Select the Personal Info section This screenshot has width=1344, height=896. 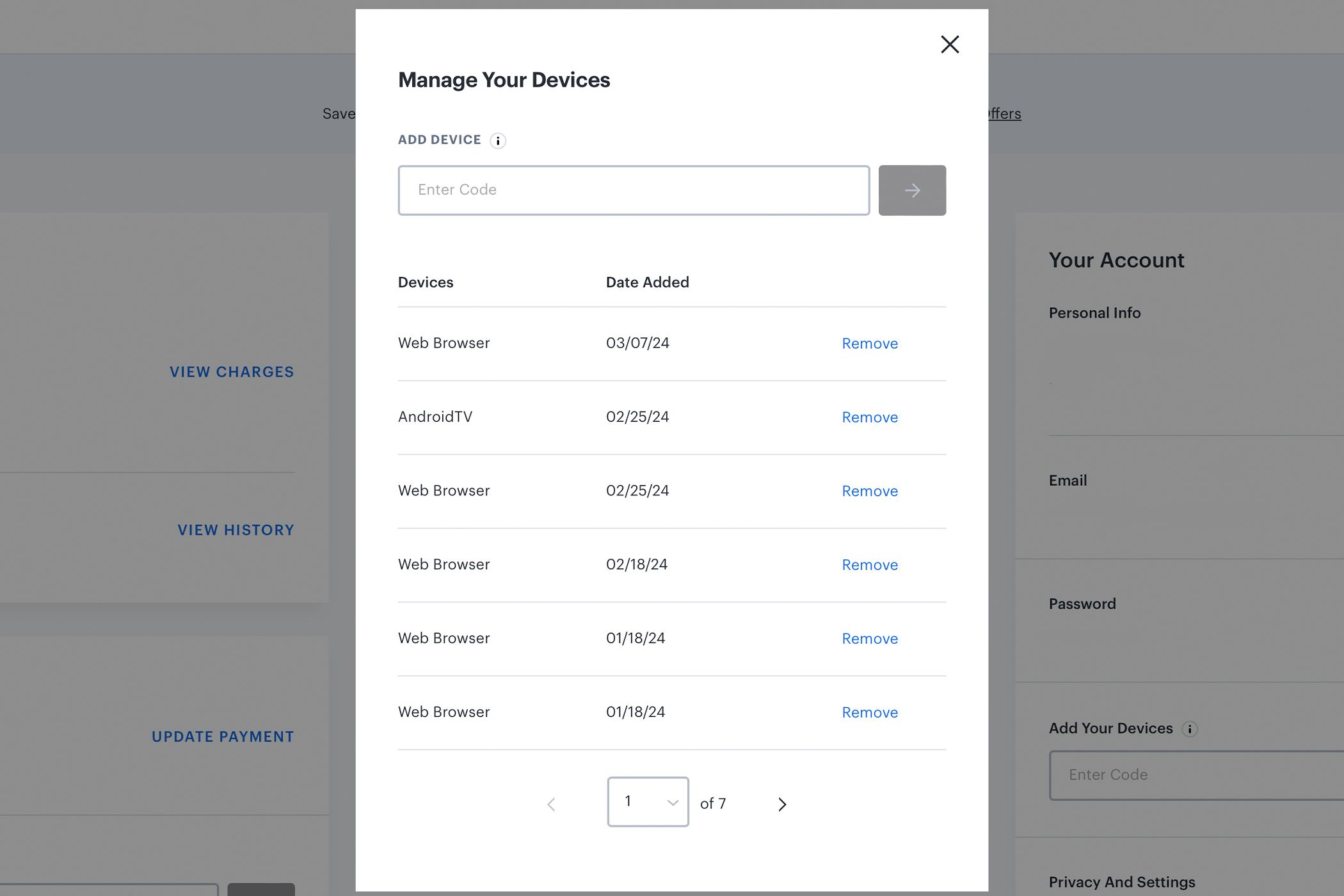1094,313
